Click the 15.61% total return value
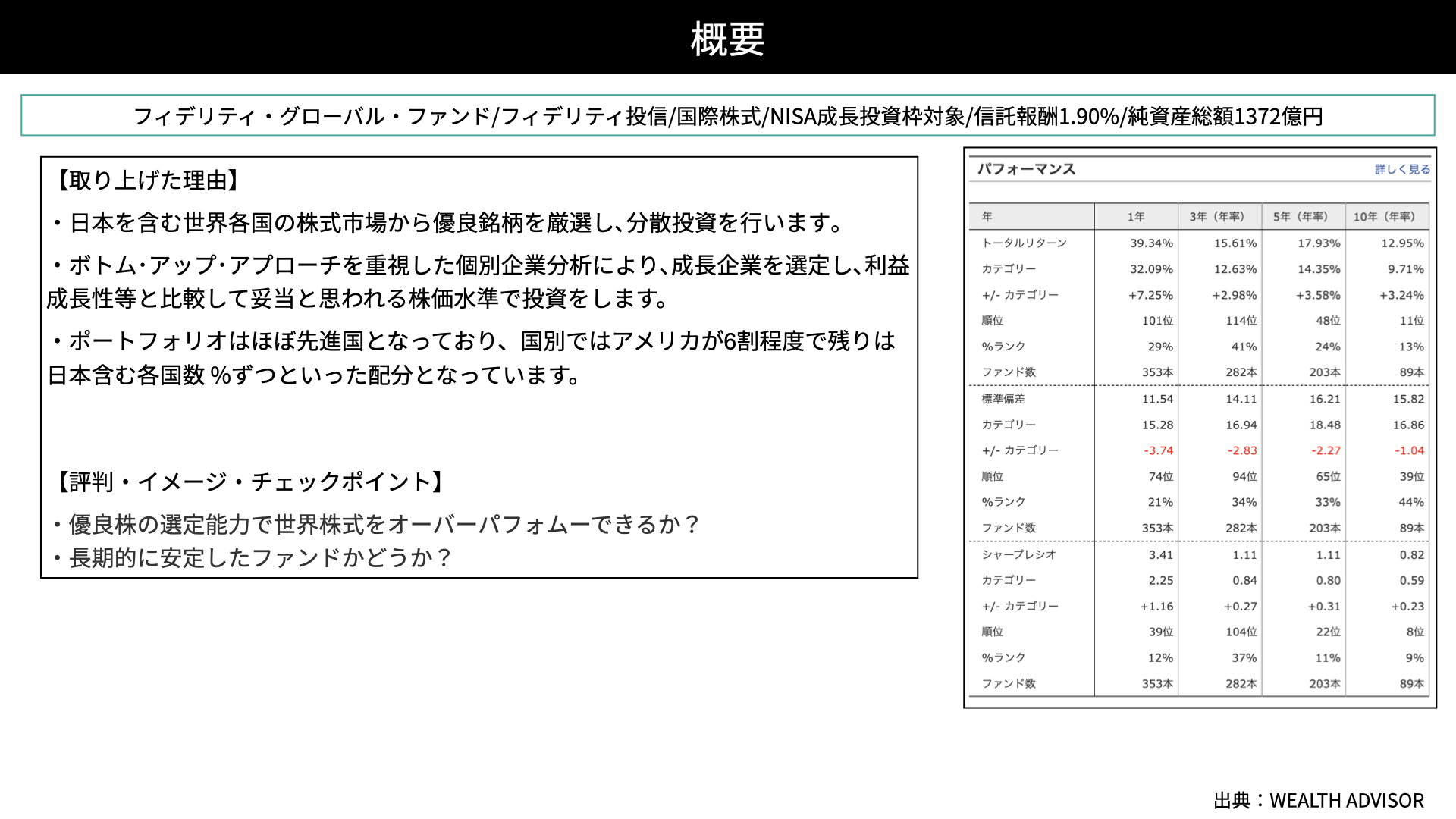The width and height of the screenshot is (1456, 819). [1235, 243]
